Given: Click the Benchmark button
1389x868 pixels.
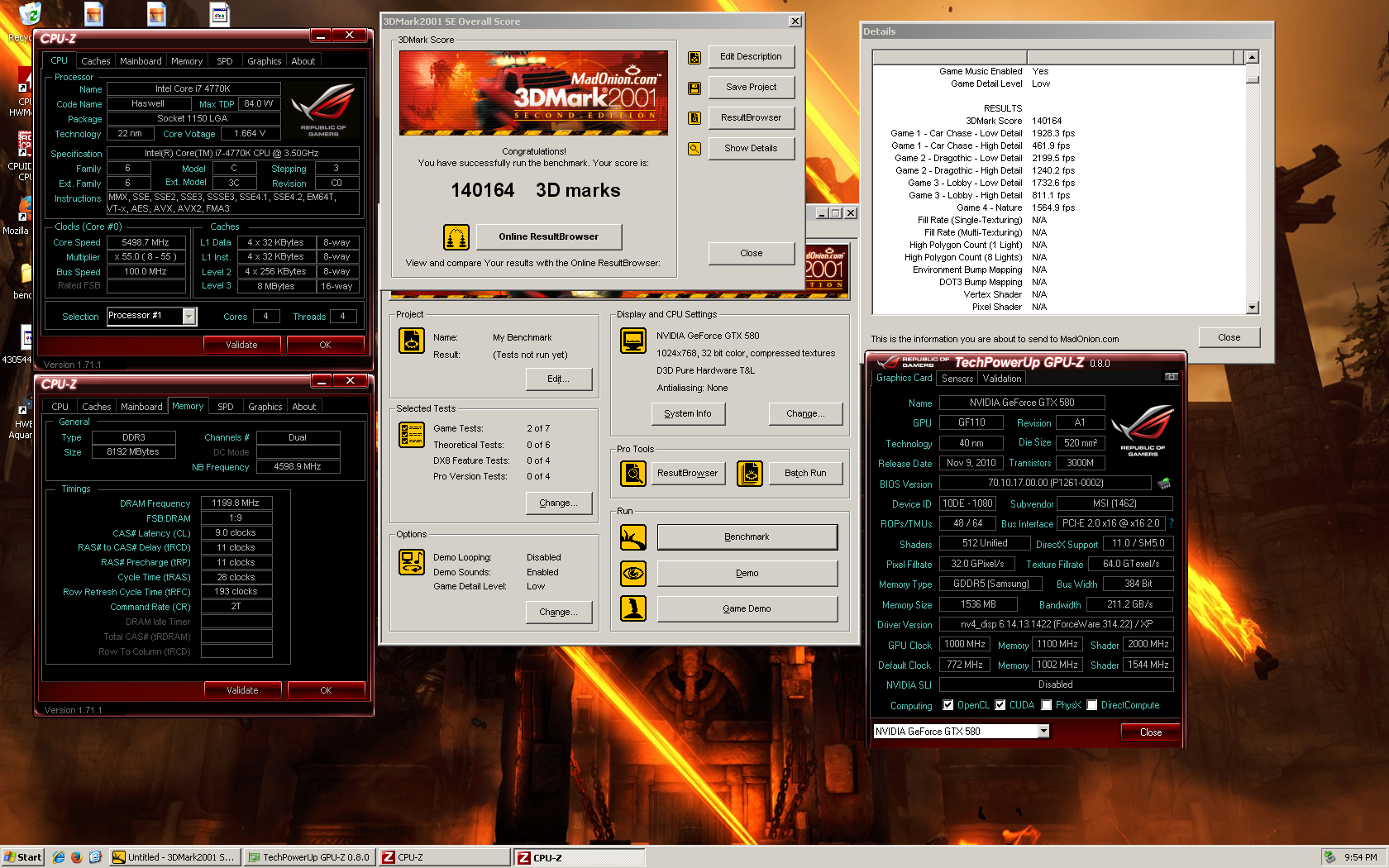Looking at the screenshot, I should click(747, 537).
